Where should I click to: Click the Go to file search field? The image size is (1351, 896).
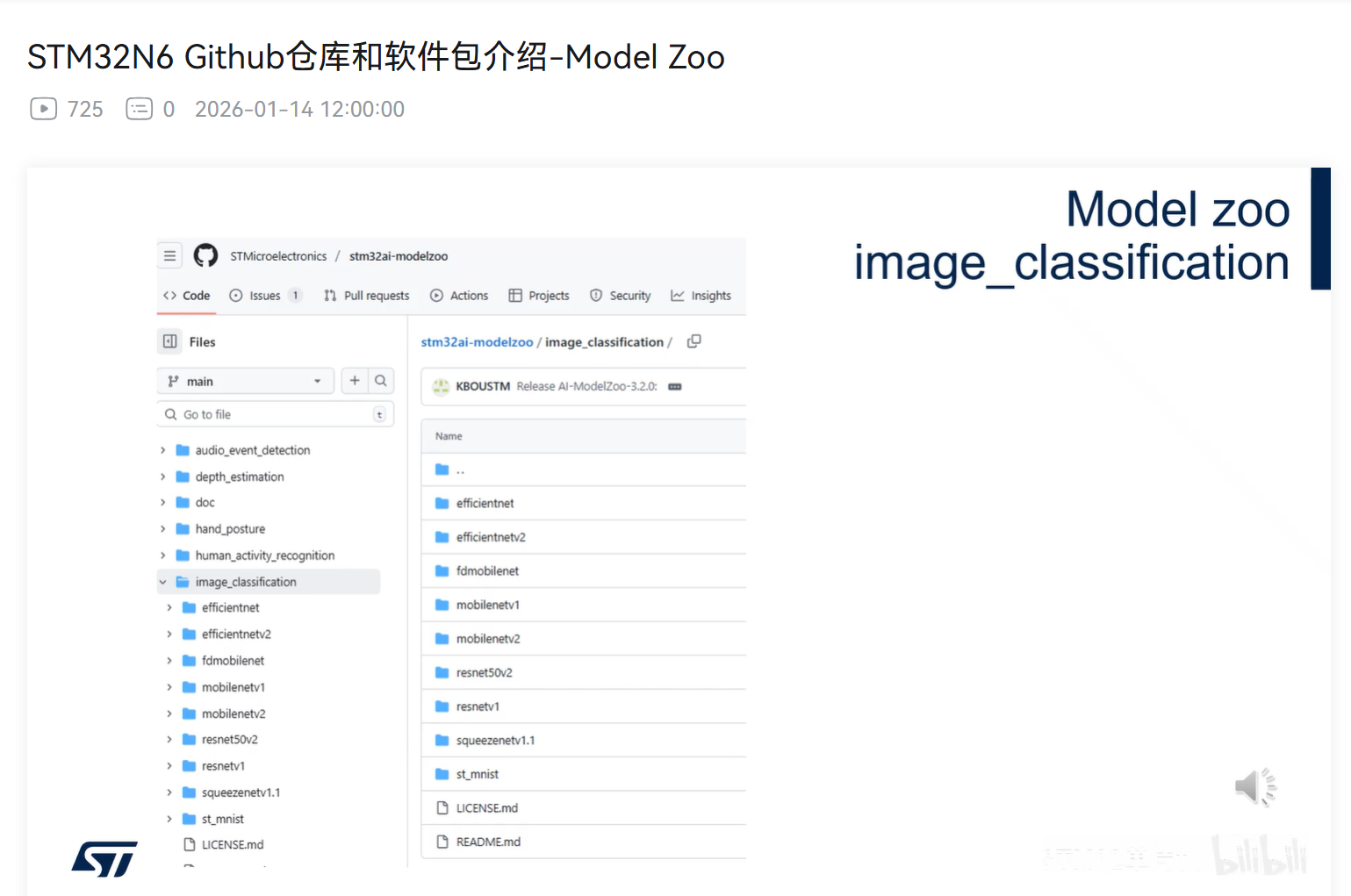[276, 414]
